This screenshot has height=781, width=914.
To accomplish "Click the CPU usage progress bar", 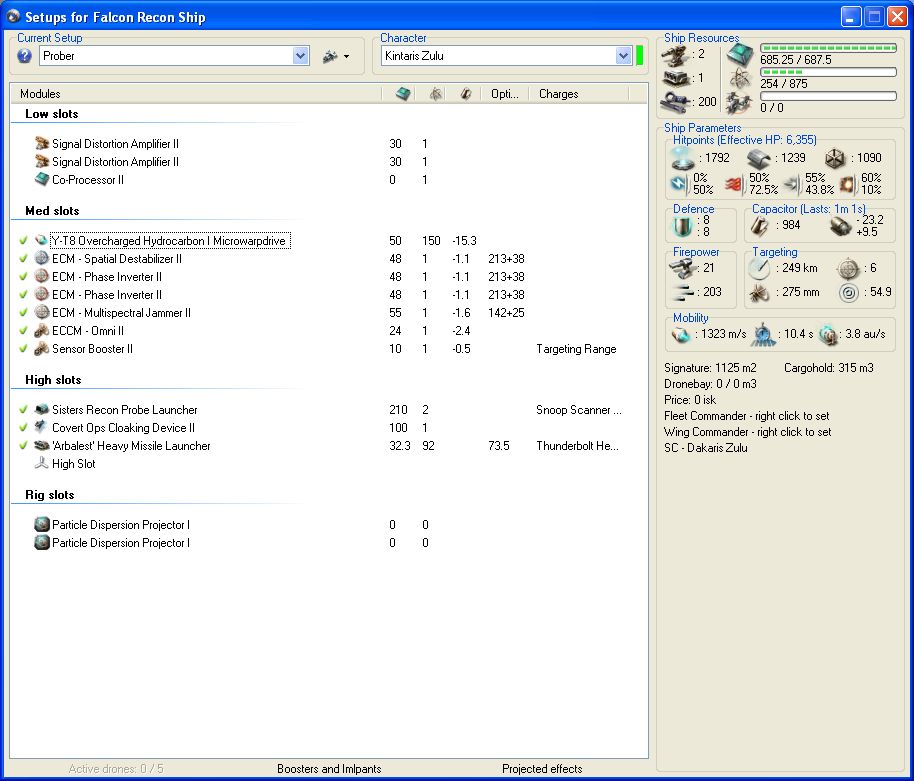I will 828,48.
